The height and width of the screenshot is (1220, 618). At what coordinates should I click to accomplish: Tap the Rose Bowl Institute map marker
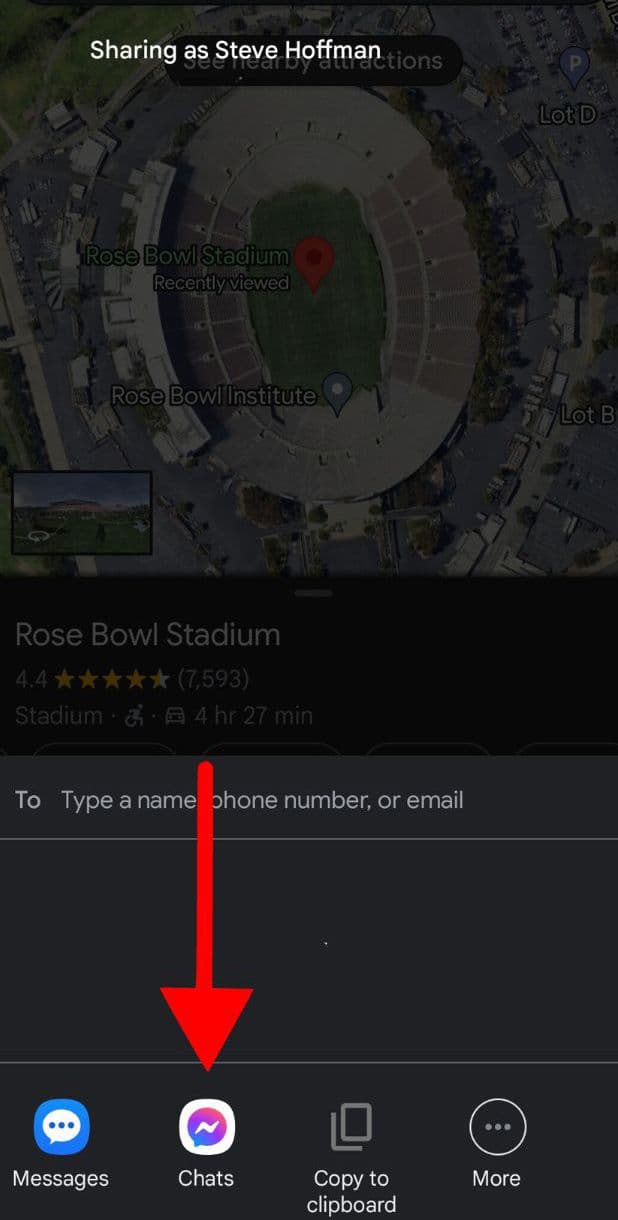coord(339,394)
